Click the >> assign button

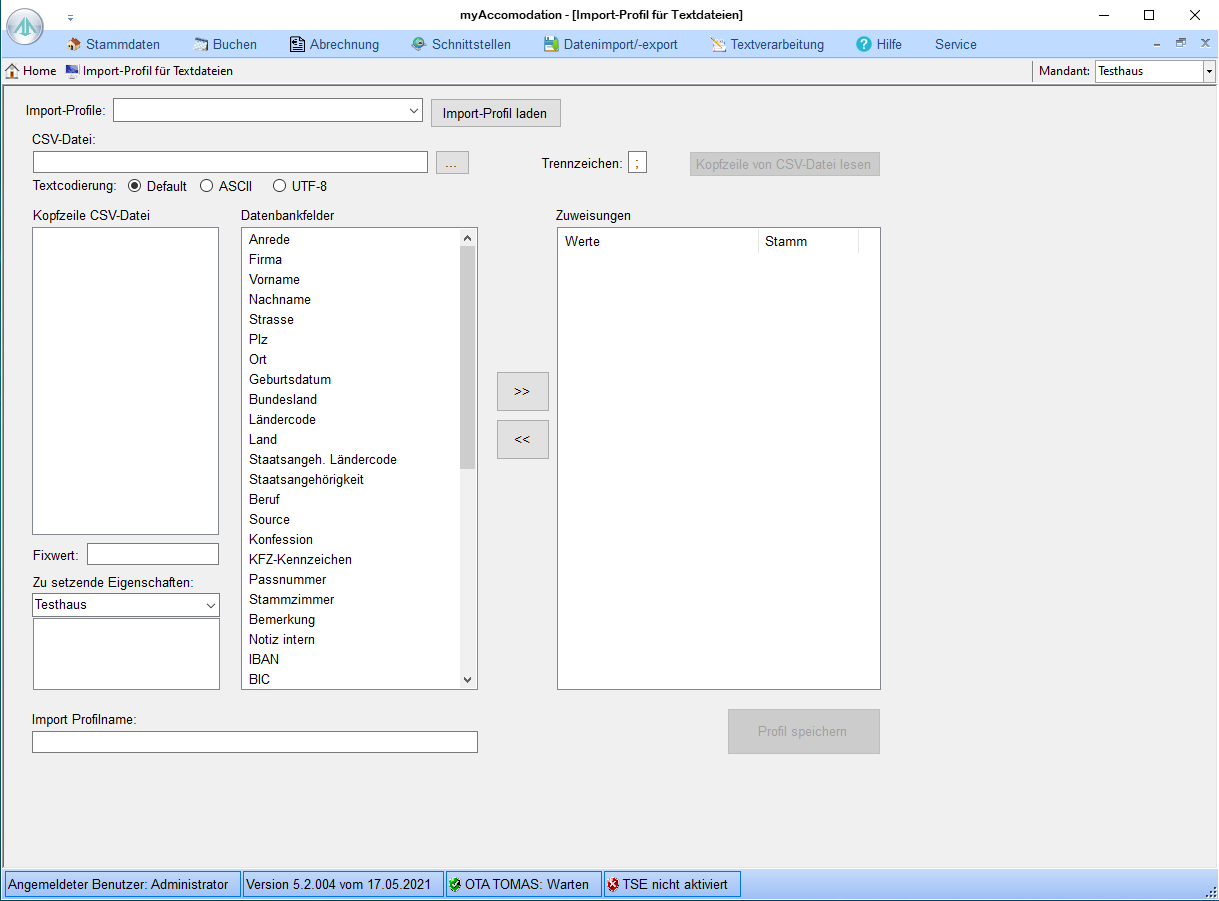[522, 391]
